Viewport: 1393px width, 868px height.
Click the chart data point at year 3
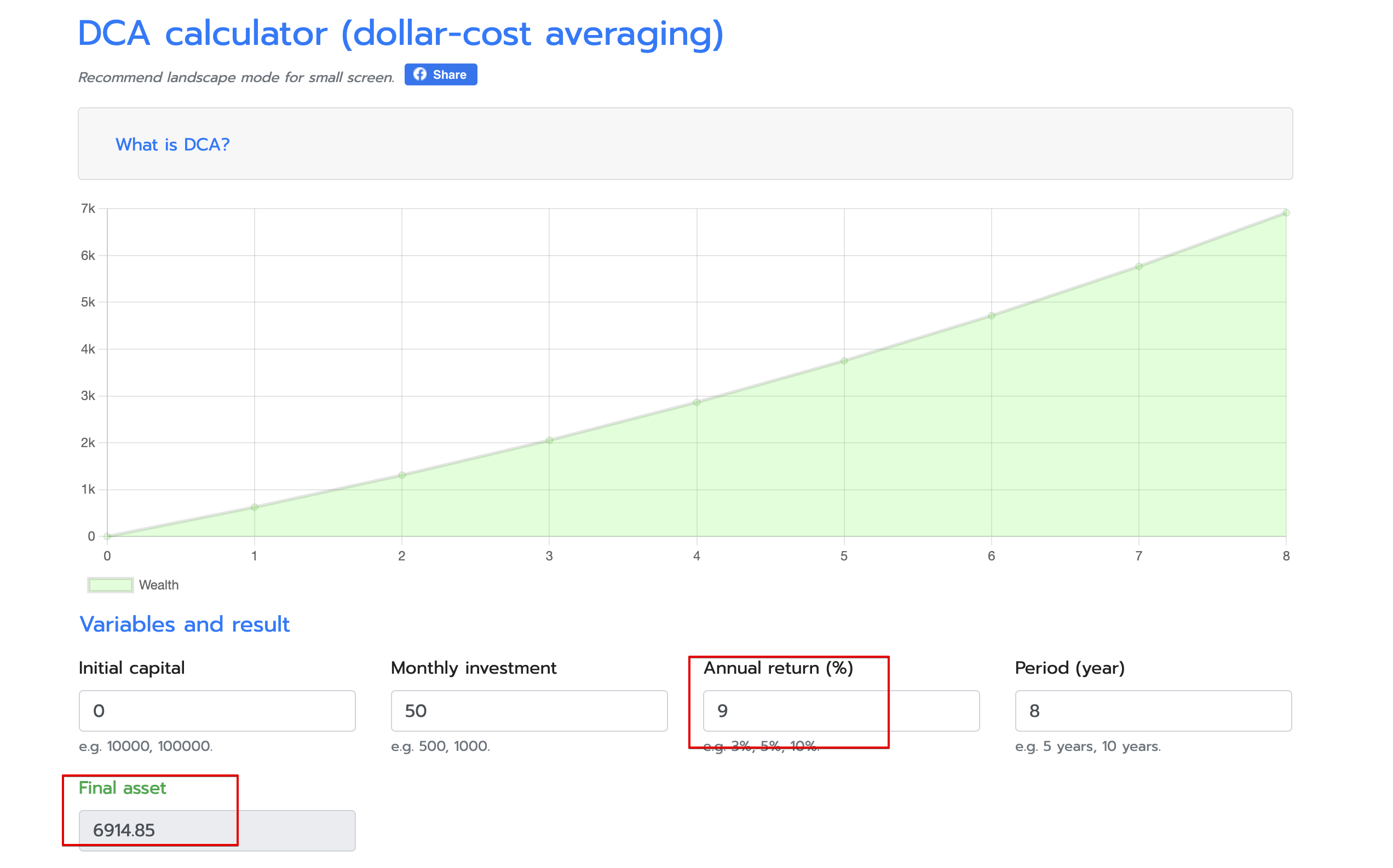point(549,441)
